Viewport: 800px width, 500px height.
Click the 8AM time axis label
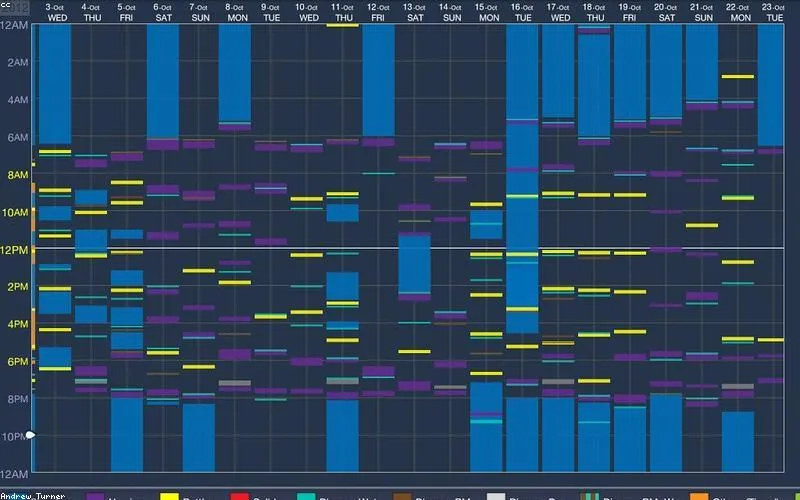pos(18,175)
